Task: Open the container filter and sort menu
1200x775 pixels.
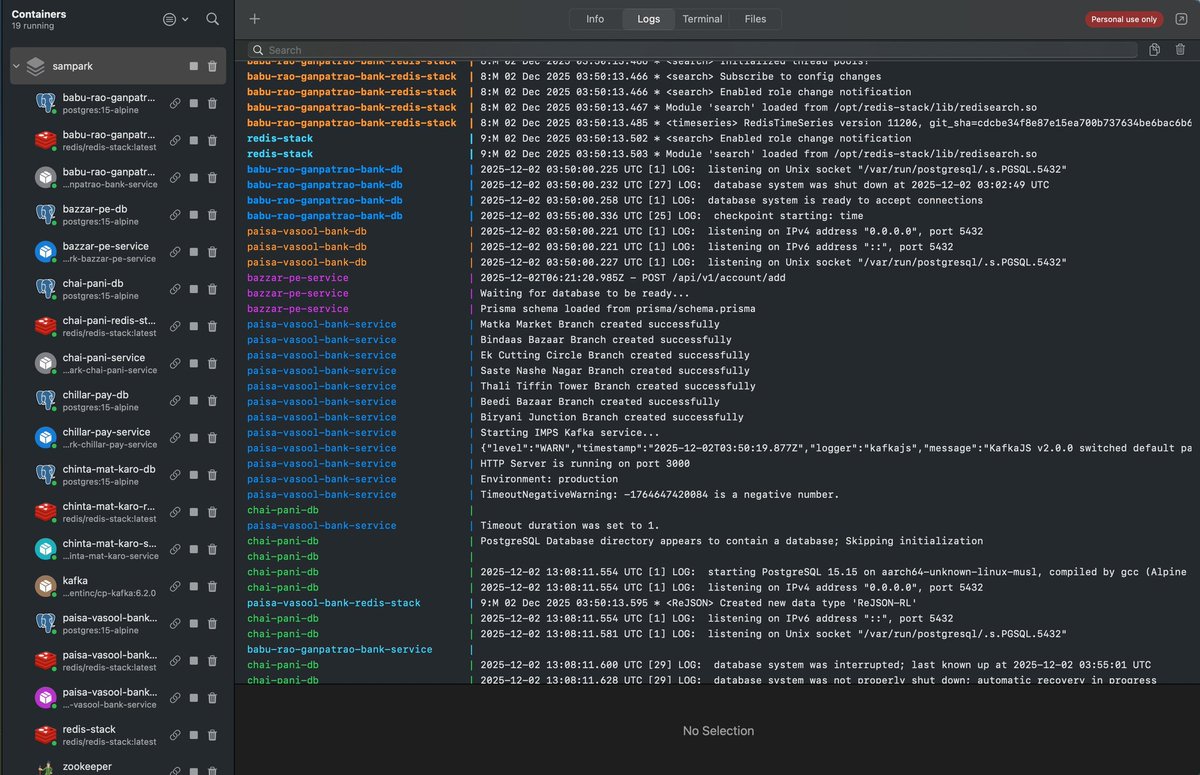Action: coord(176,19)
